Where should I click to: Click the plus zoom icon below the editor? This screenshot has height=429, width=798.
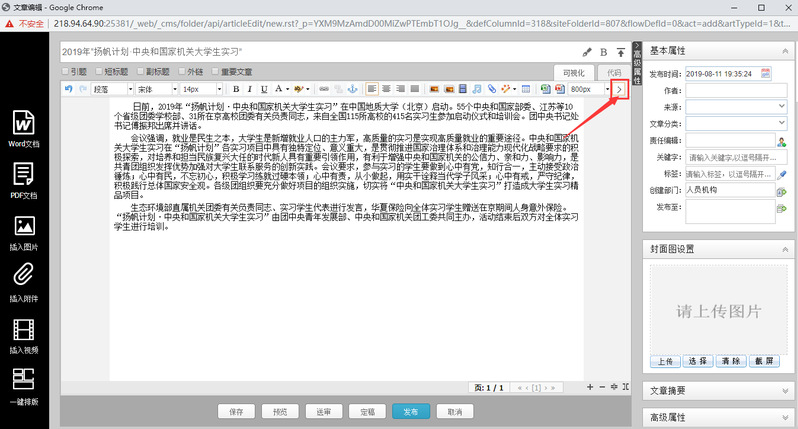pos(590,387)
